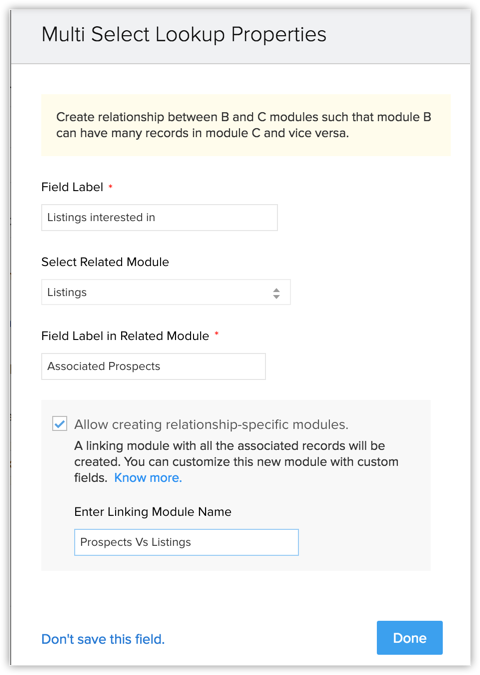Image resolution: width=480 pixels, height=675 pixels.
Task: Select the 'Listings' value in the combo box
Action: (67, 292)
